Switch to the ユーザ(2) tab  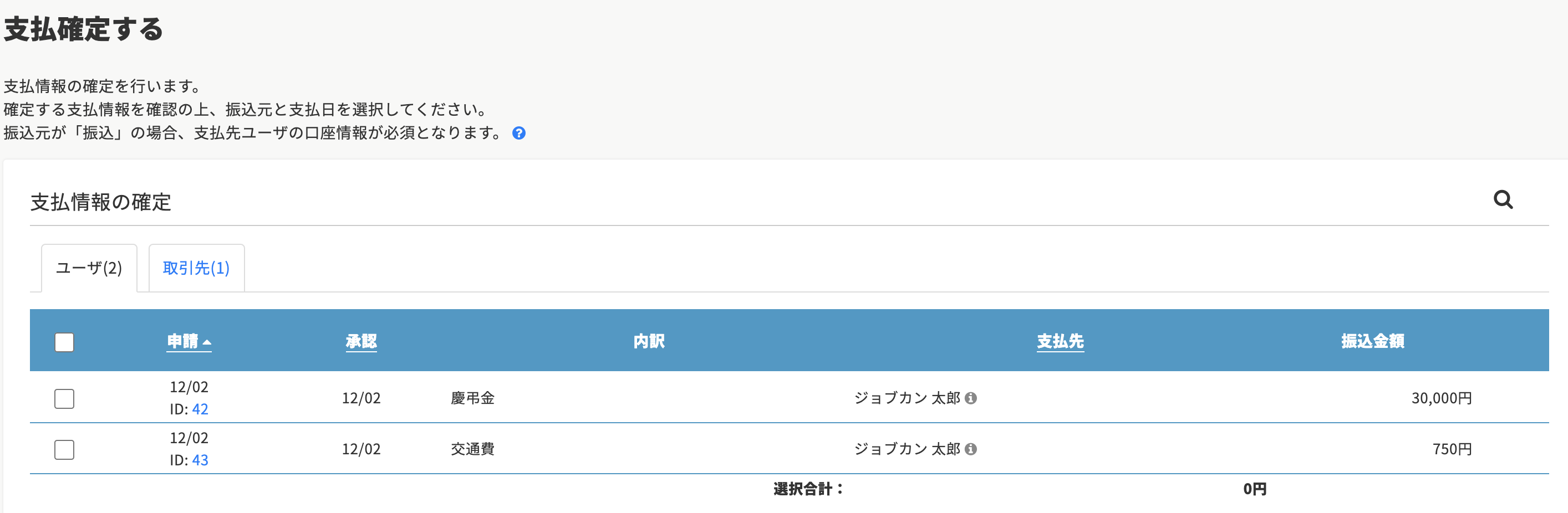tap(89, 268)
